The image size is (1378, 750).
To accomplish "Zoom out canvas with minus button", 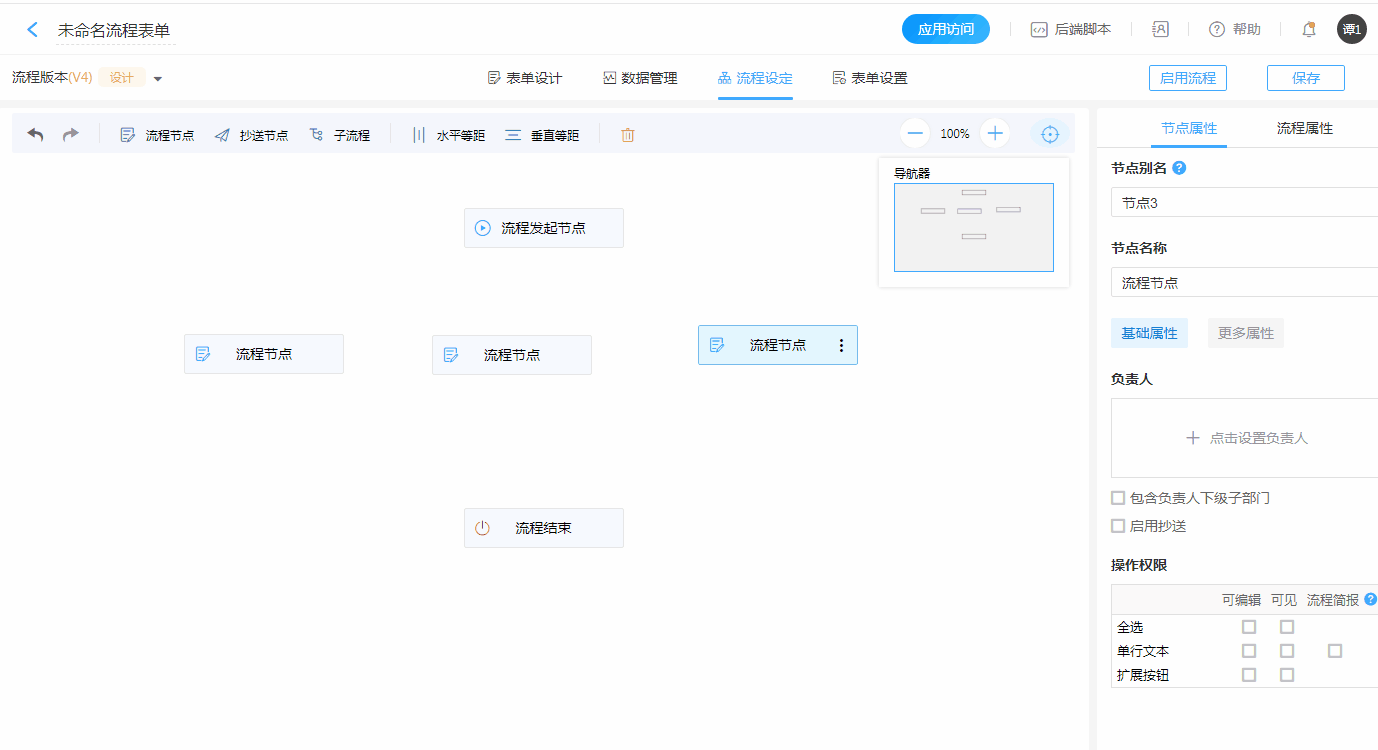I will pos(914,134).
